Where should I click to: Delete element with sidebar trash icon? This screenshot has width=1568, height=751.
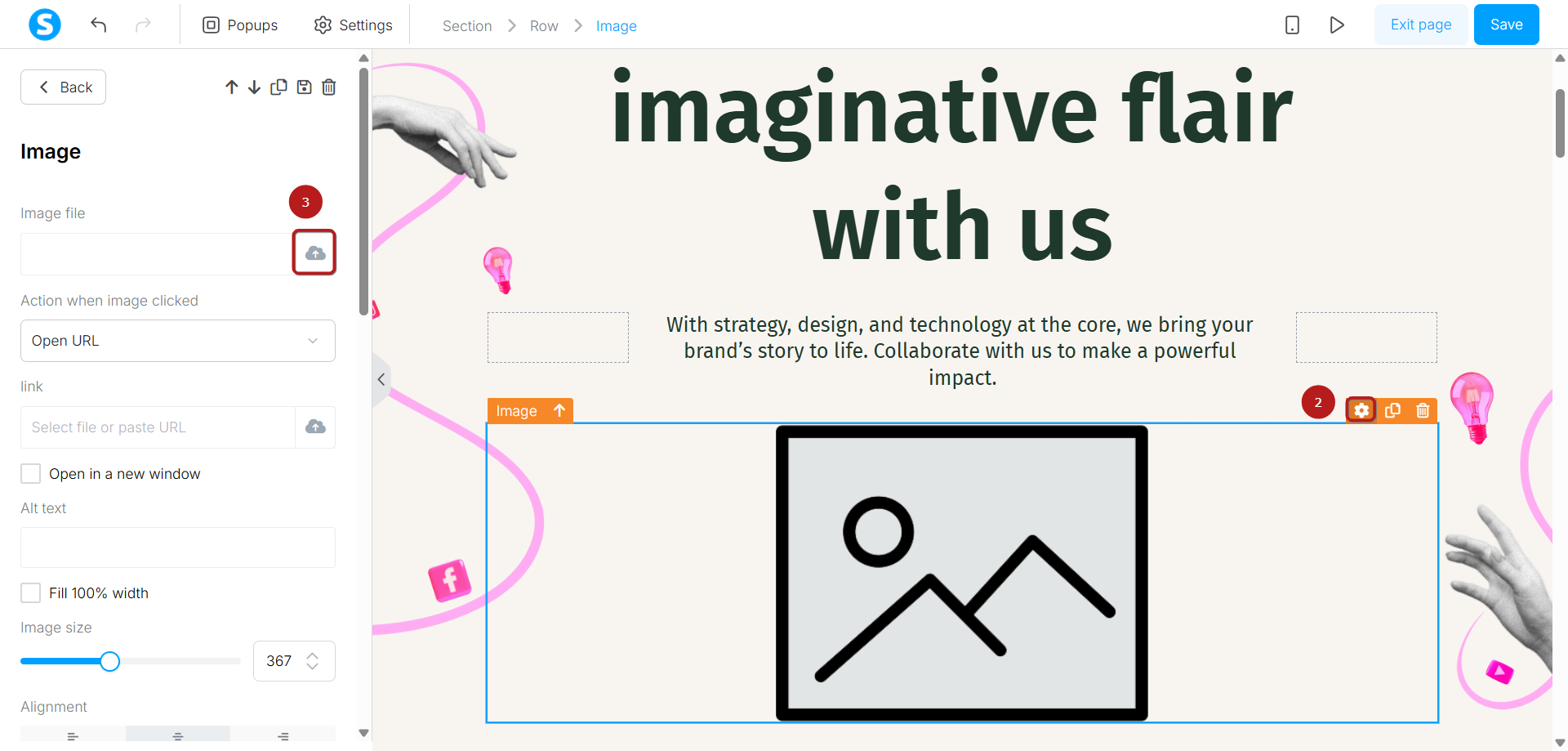329,87
